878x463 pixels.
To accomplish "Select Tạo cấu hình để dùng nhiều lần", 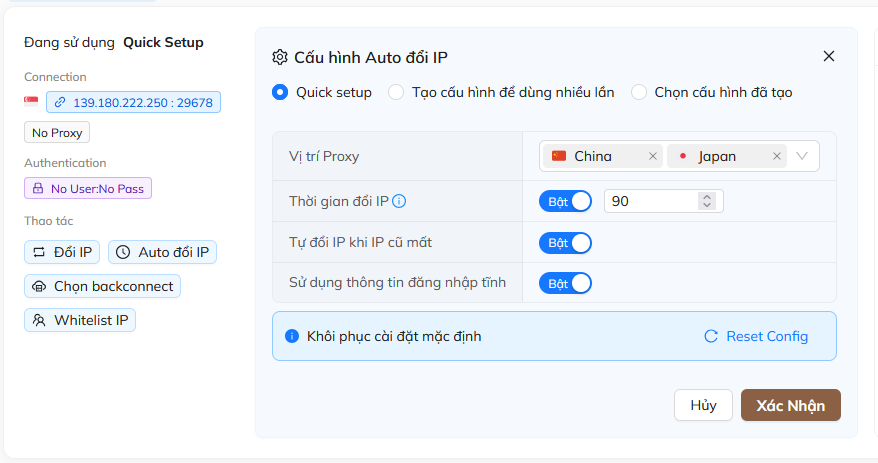I will pyautogui.click(x=396, y=92).
